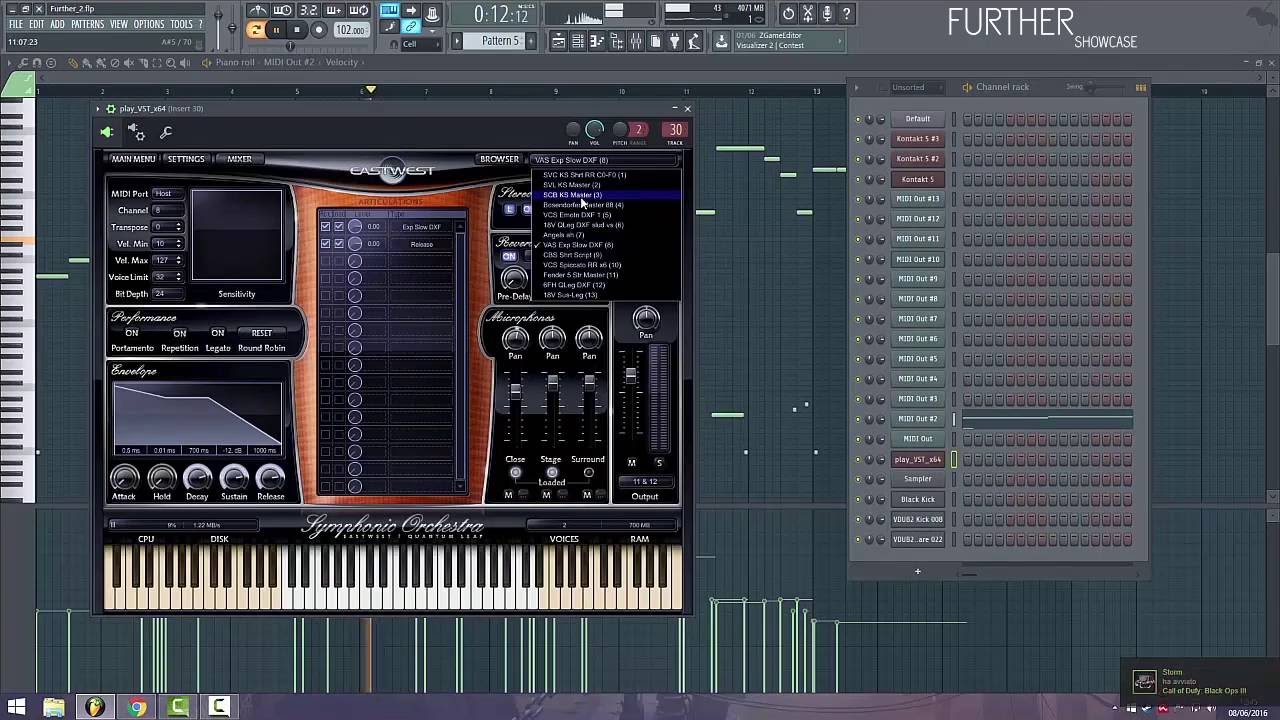Viewport: 1280px width, 720px height.
Task: Open the plugin wrapper menu arrow beside play_VST_x64
Action: (98, 108)
